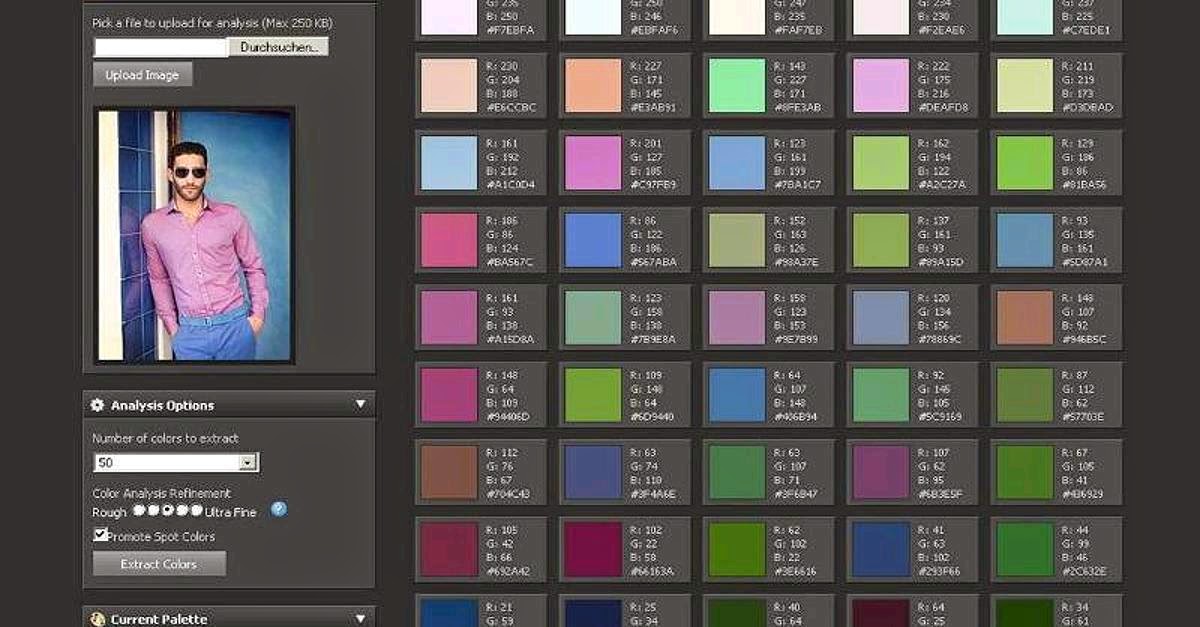Select the Ultra Fine refinement radio button

click(197, 510)
